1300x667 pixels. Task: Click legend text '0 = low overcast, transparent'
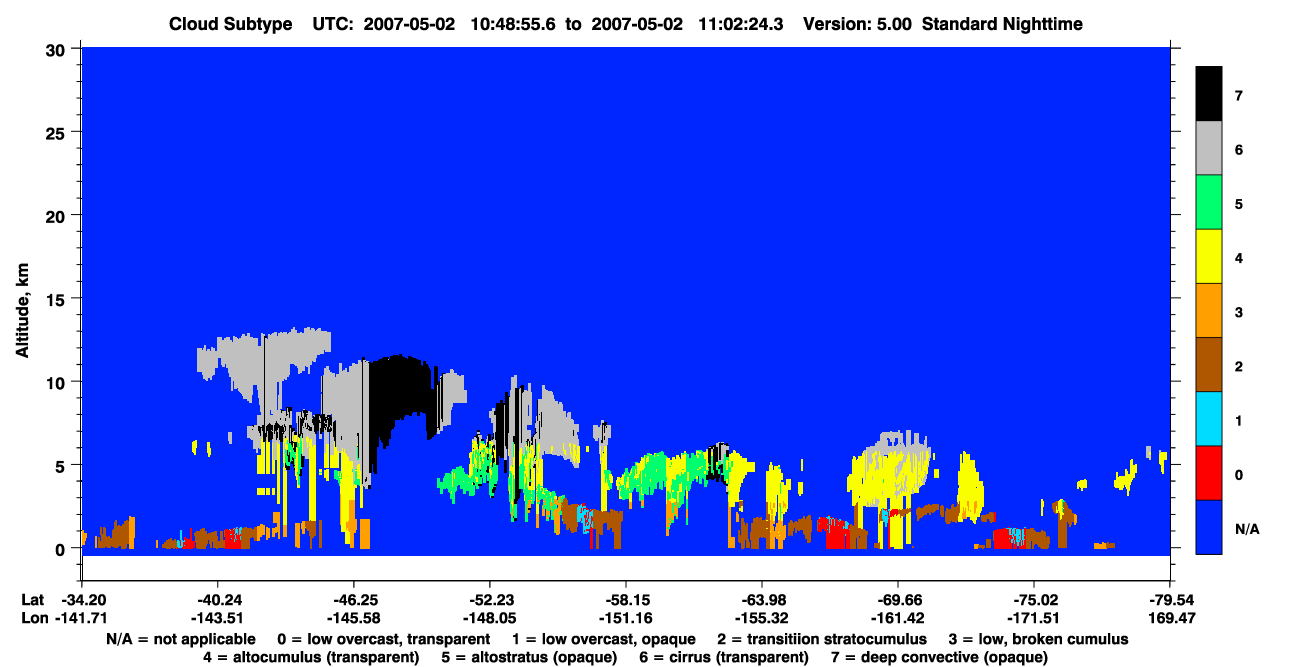(383, 639)
